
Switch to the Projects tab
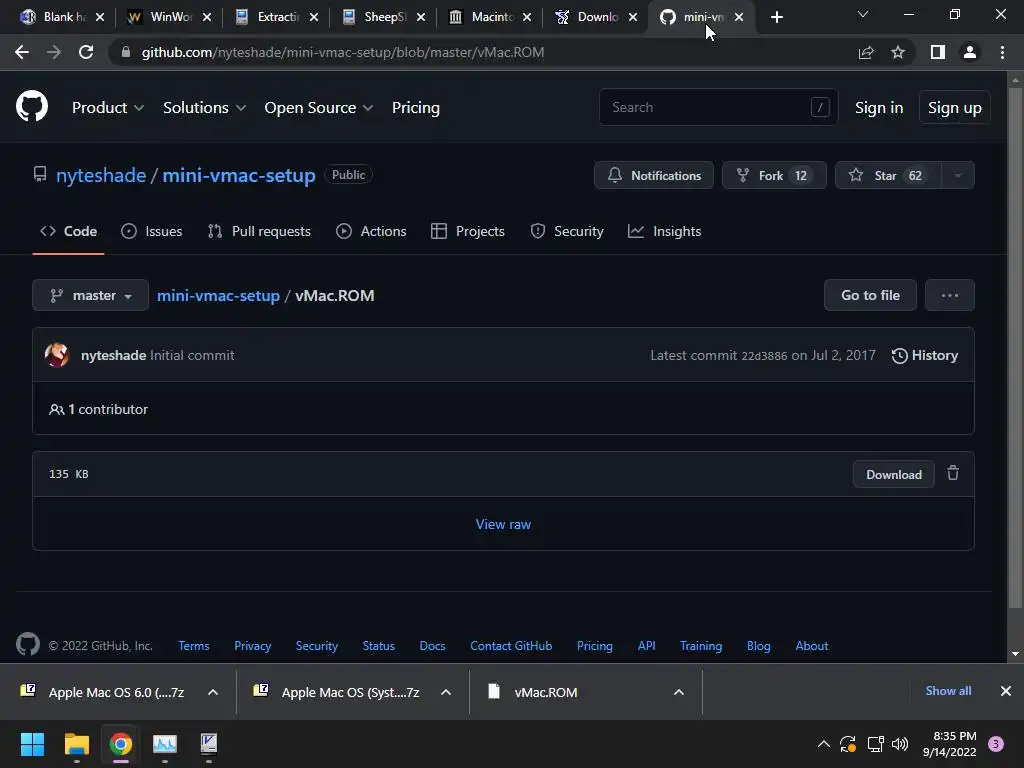468,231
